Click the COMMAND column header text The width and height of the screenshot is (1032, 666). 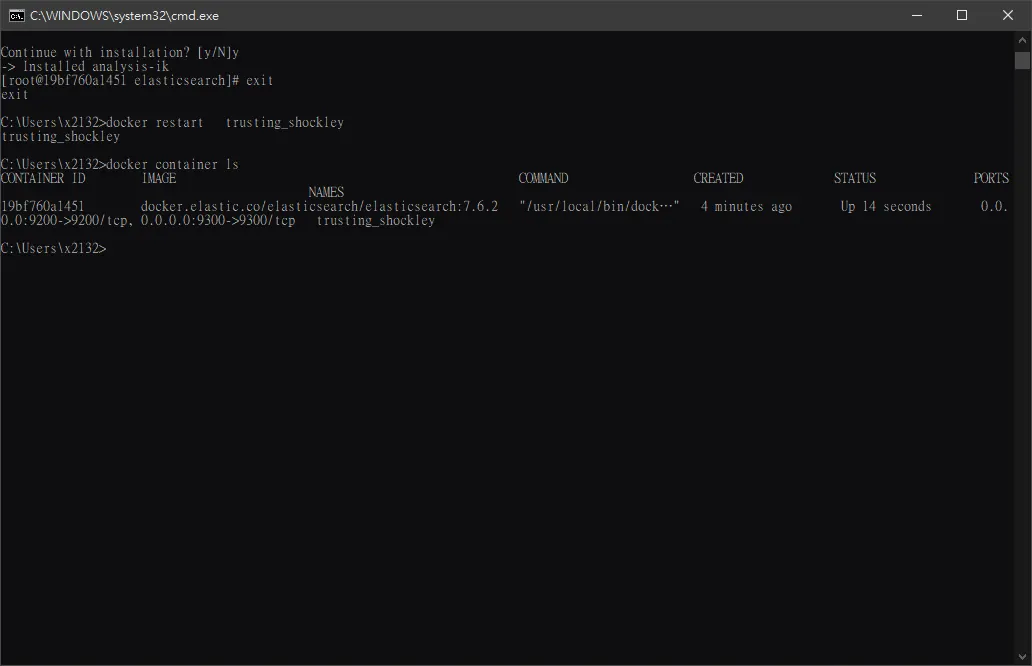543,178
